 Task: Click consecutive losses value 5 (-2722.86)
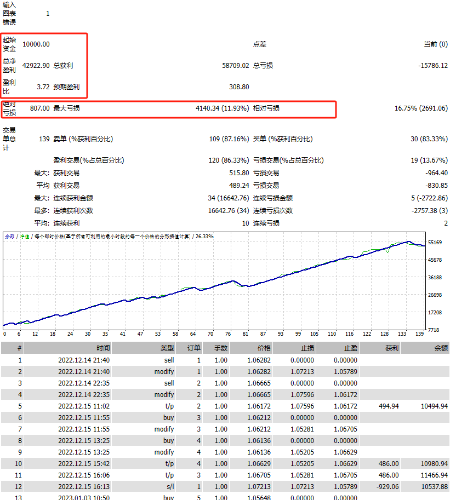tap(429, 198)
